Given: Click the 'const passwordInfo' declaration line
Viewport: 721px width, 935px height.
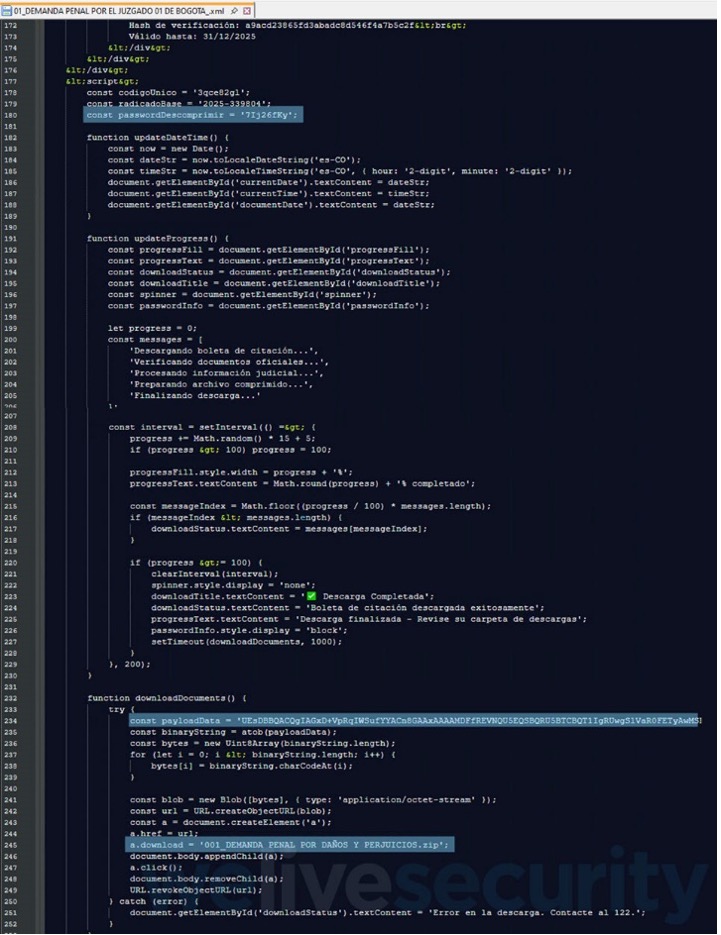Looking at the screenshot, I should click(268, 306).
